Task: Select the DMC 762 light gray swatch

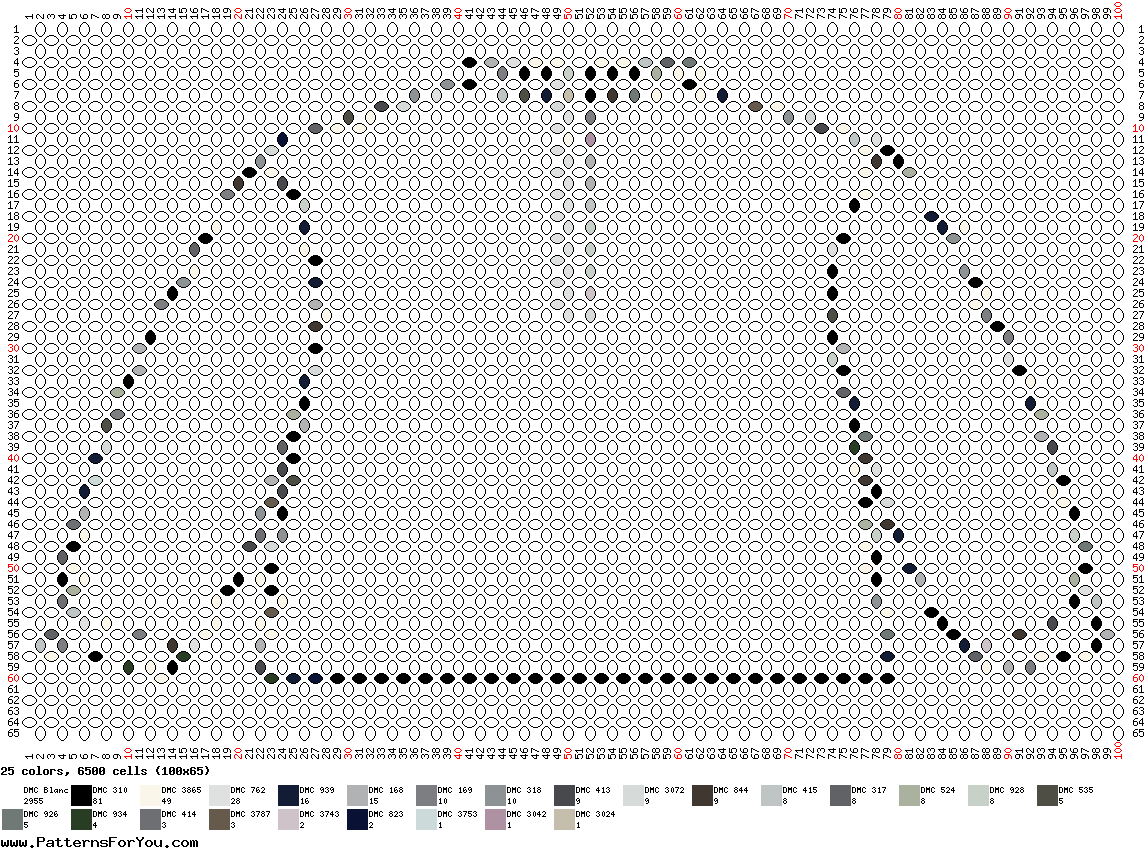Action: (x=219, y=795)
